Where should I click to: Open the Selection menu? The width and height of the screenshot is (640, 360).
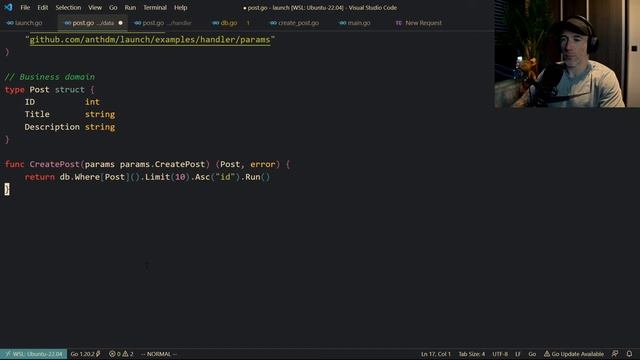[68, 7]
